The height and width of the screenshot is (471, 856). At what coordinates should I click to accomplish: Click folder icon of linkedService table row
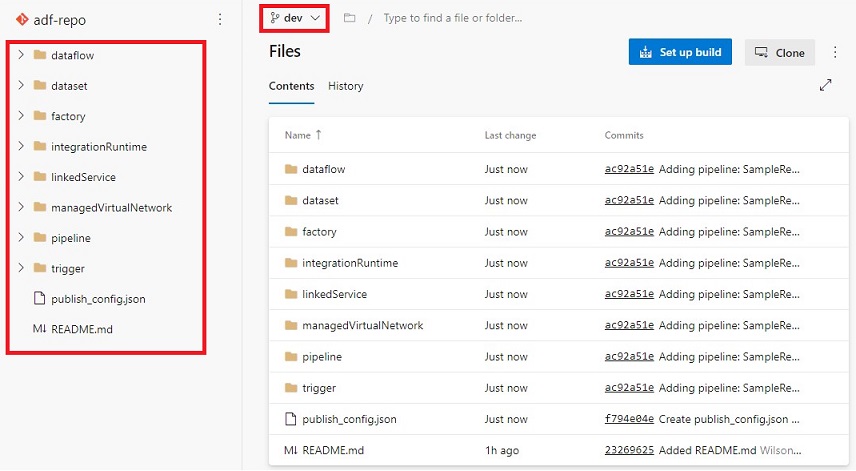[291, 294]
